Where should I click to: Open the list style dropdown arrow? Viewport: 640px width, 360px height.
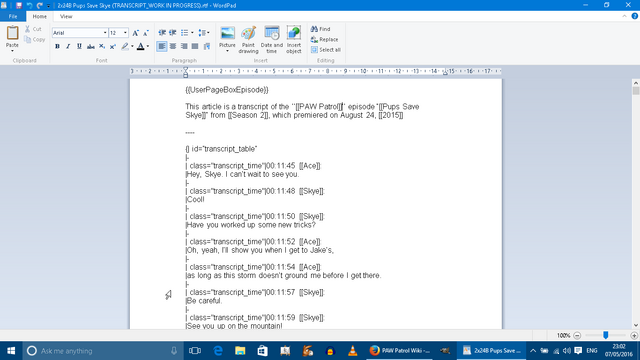(x=192, y=33)
